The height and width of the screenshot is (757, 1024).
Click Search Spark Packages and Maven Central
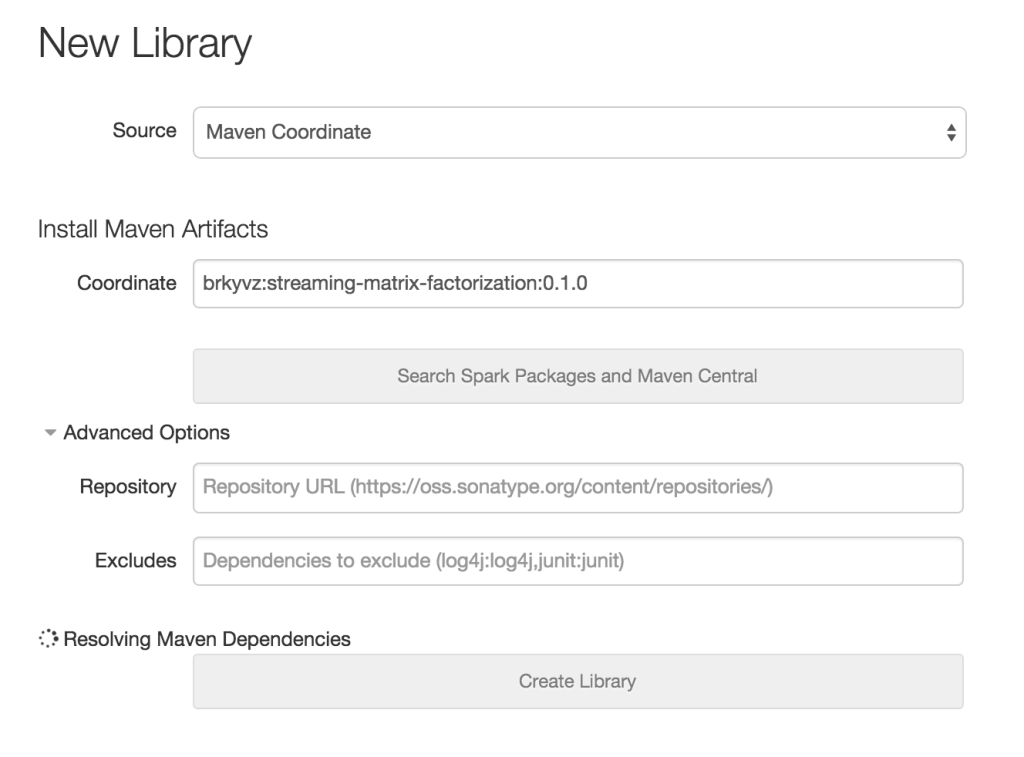(x=578, y=376)
